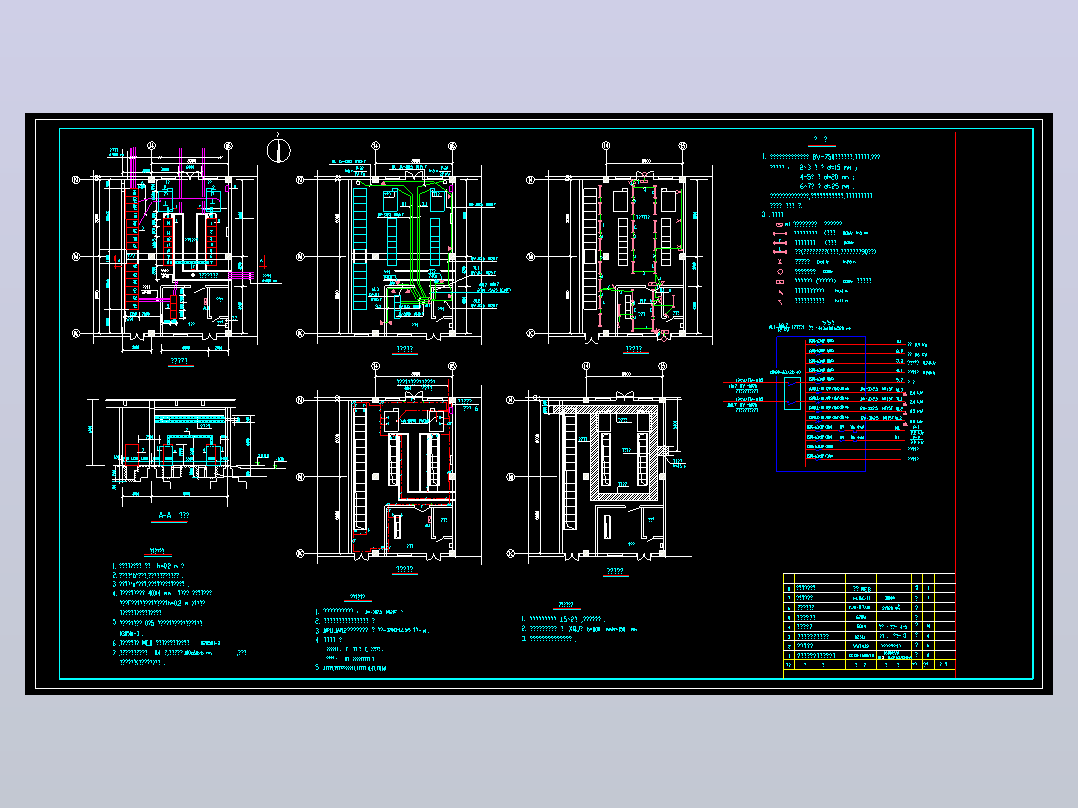Select the floor plan with magenta pipe lines
The image size is (1078, 808).
[175, 251]
